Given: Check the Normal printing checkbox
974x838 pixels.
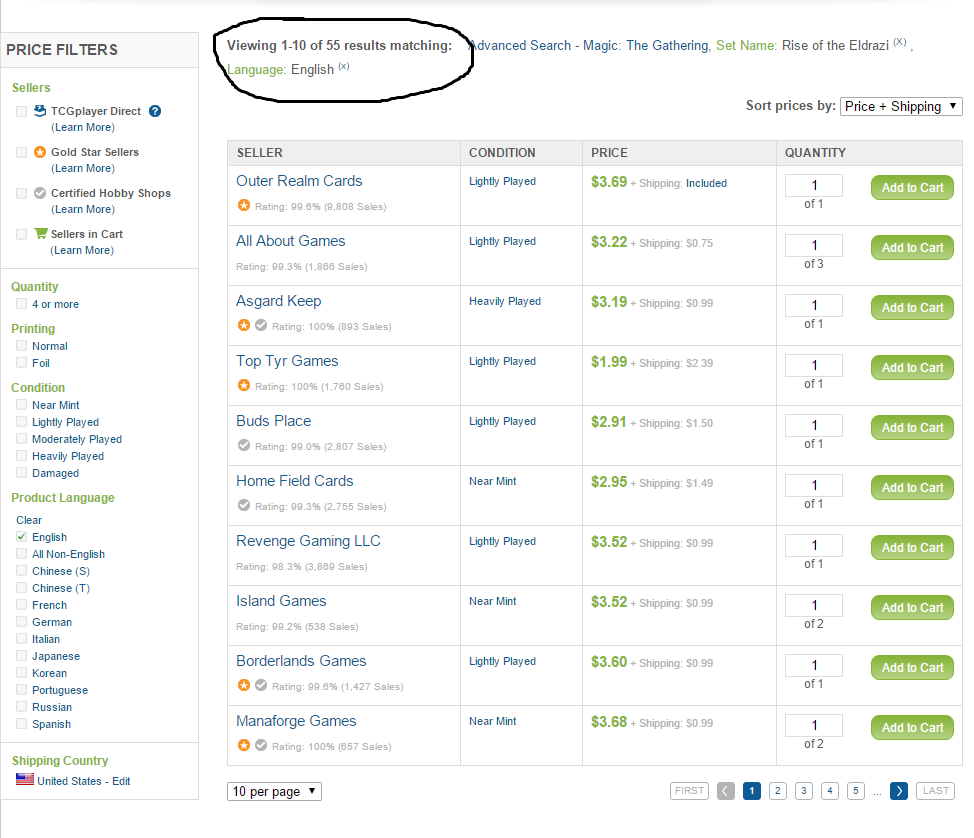Looking at the screenshot, I should pos(22,346).
